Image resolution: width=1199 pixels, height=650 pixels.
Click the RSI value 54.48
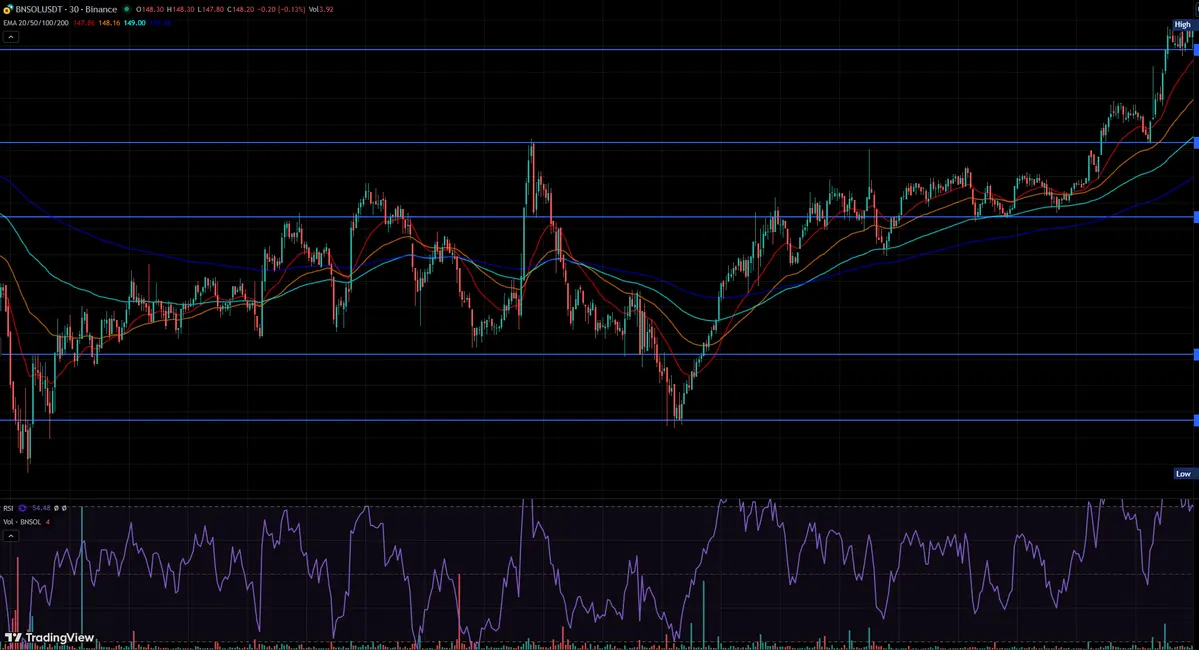[x=41, y=508]
